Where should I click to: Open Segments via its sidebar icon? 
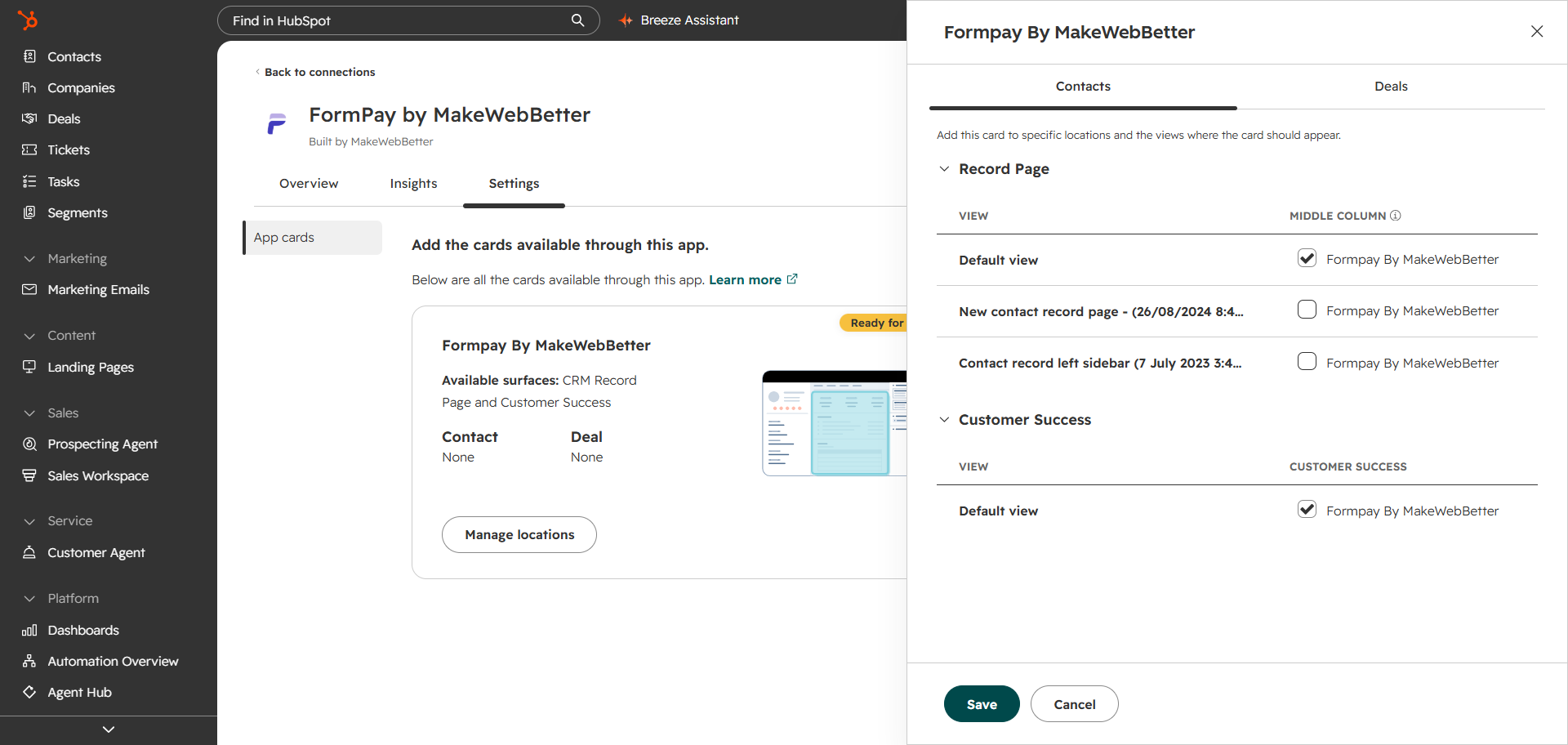point(29,212)
